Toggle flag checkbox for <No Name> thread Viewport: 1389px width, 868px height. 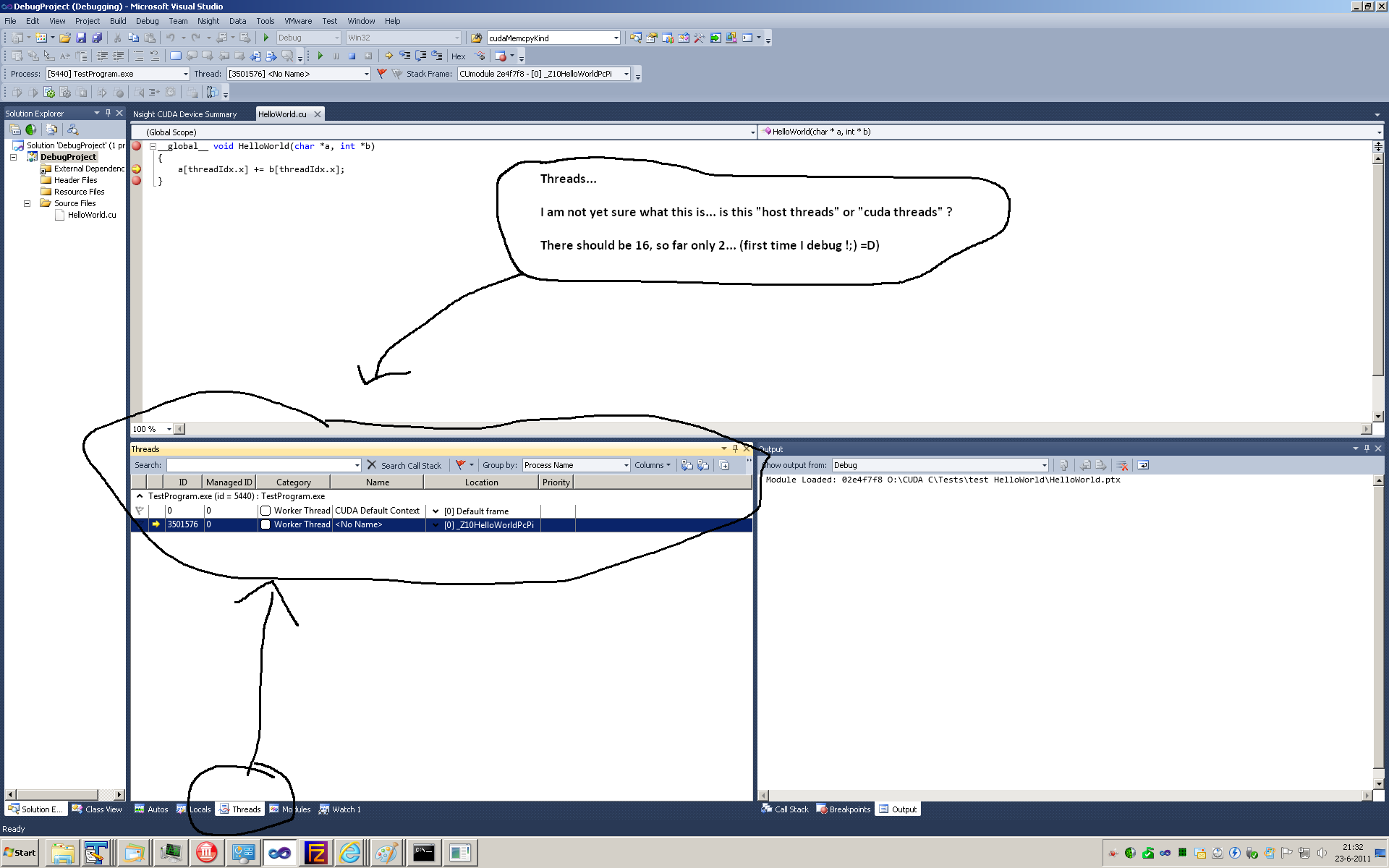[266, 524]
